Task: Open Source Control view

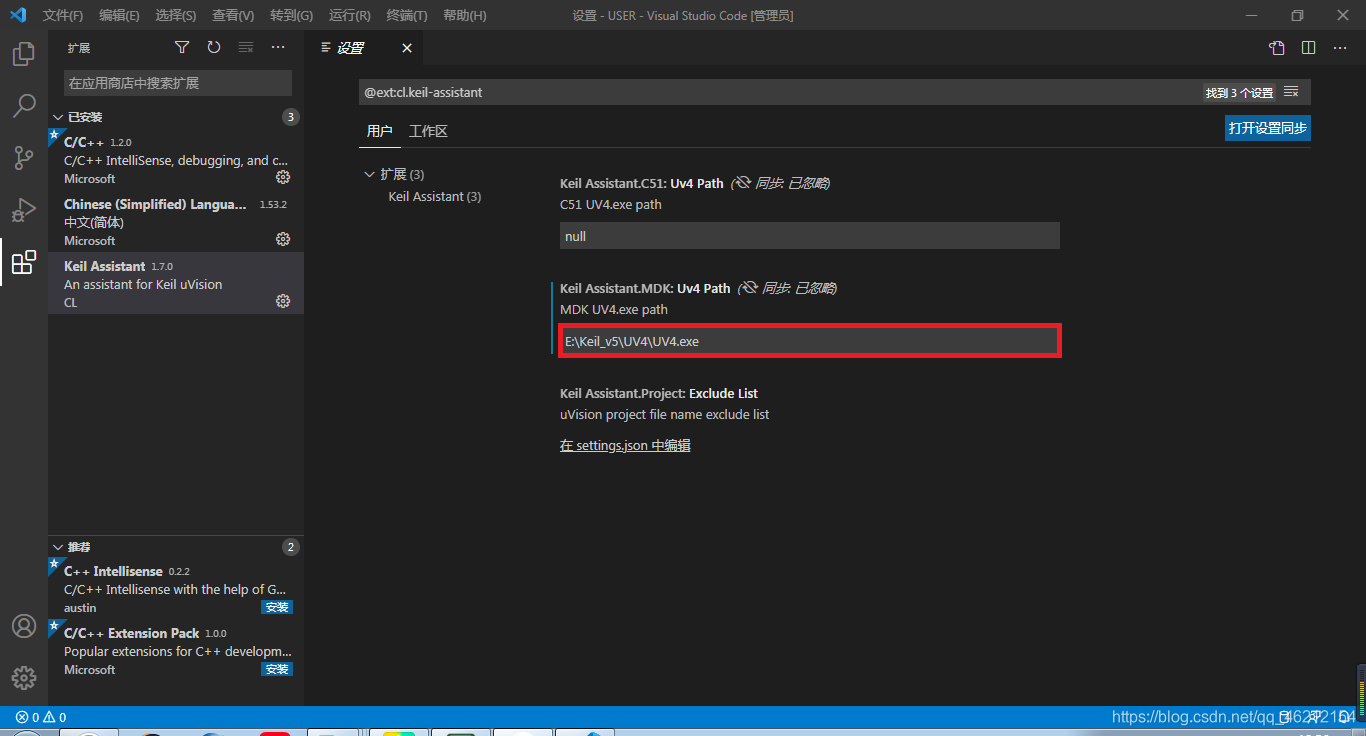Action: tap(24, 157)
